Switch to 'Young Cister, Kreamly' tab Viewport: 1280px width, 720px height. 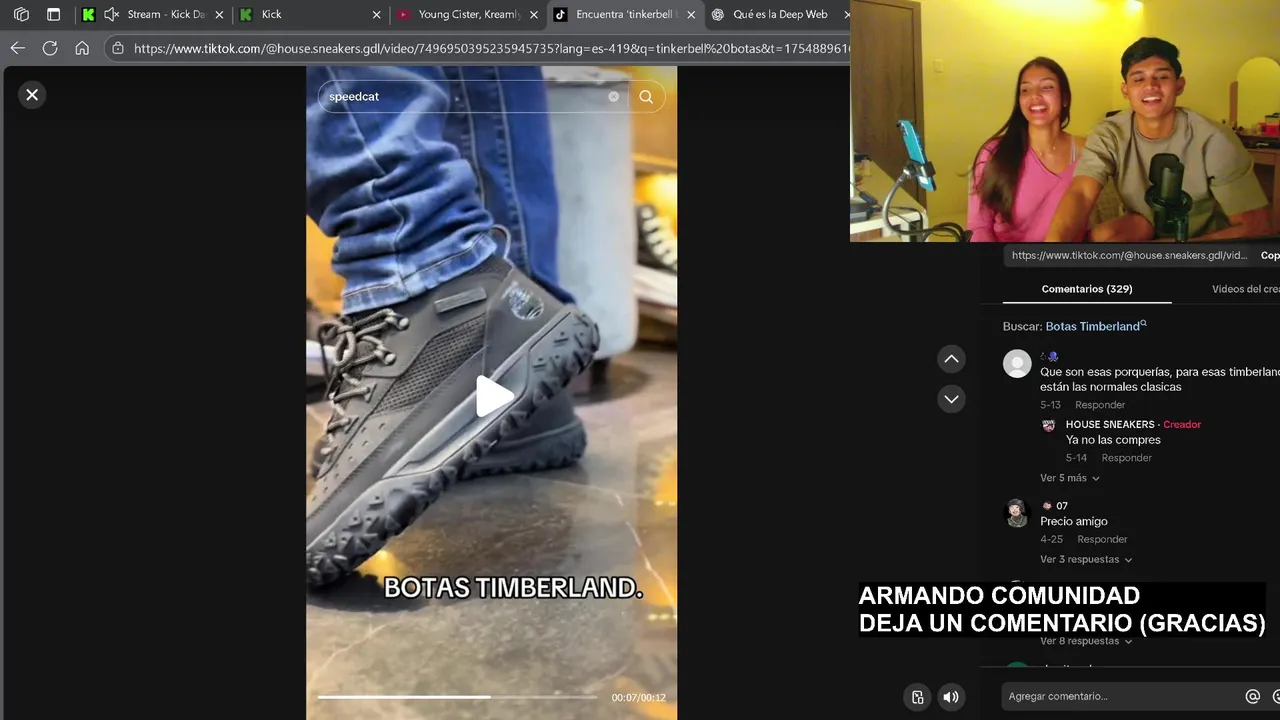pos(470,15)
